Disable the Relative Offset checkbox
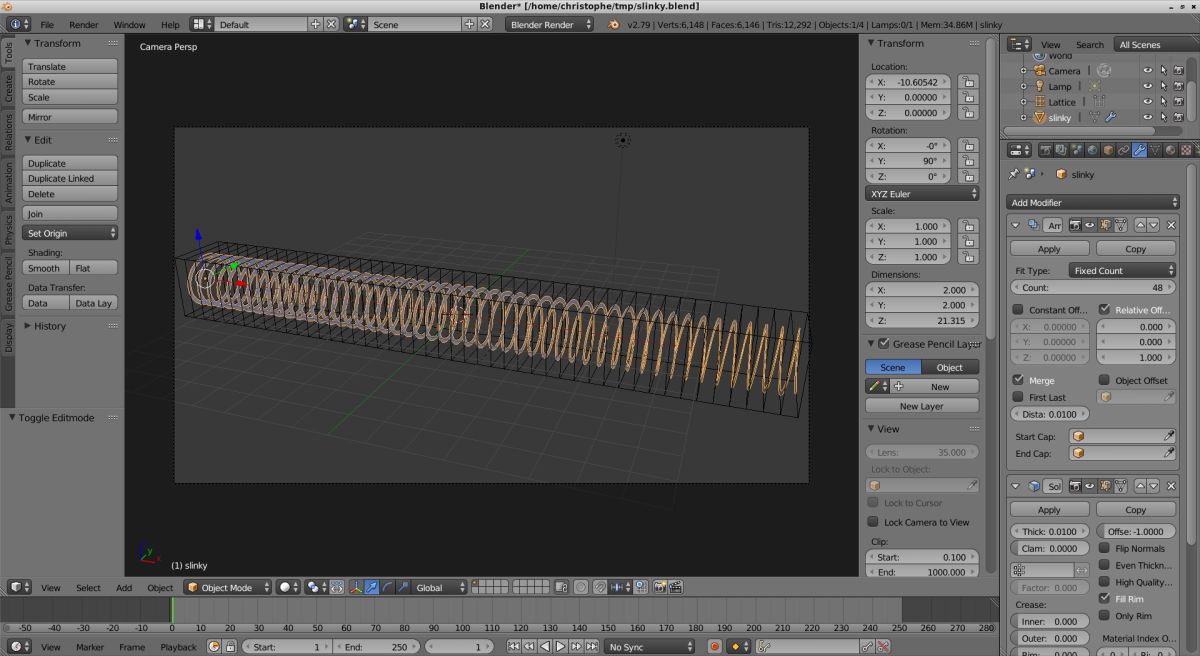 tap(1104, 310)
